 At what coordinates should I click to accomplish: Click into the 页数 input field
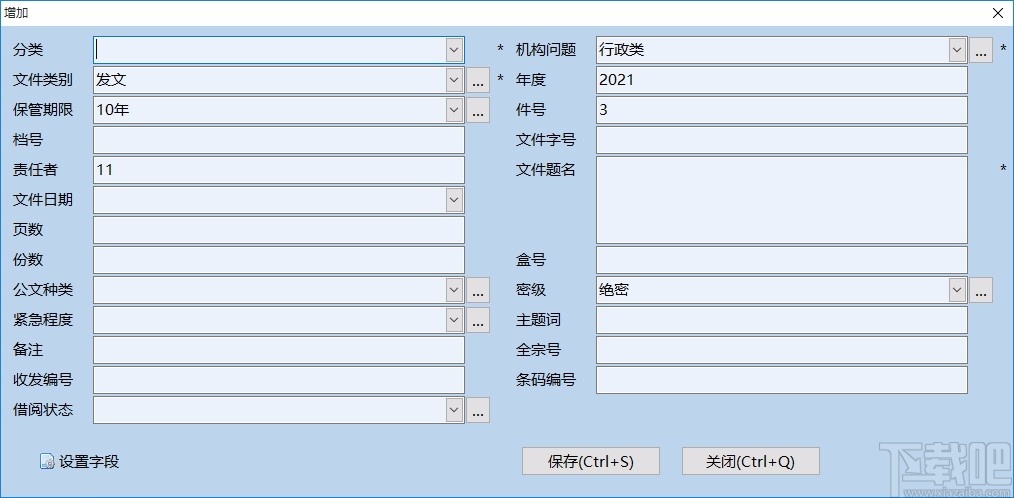pyautogui.click(x=279, y=230)
